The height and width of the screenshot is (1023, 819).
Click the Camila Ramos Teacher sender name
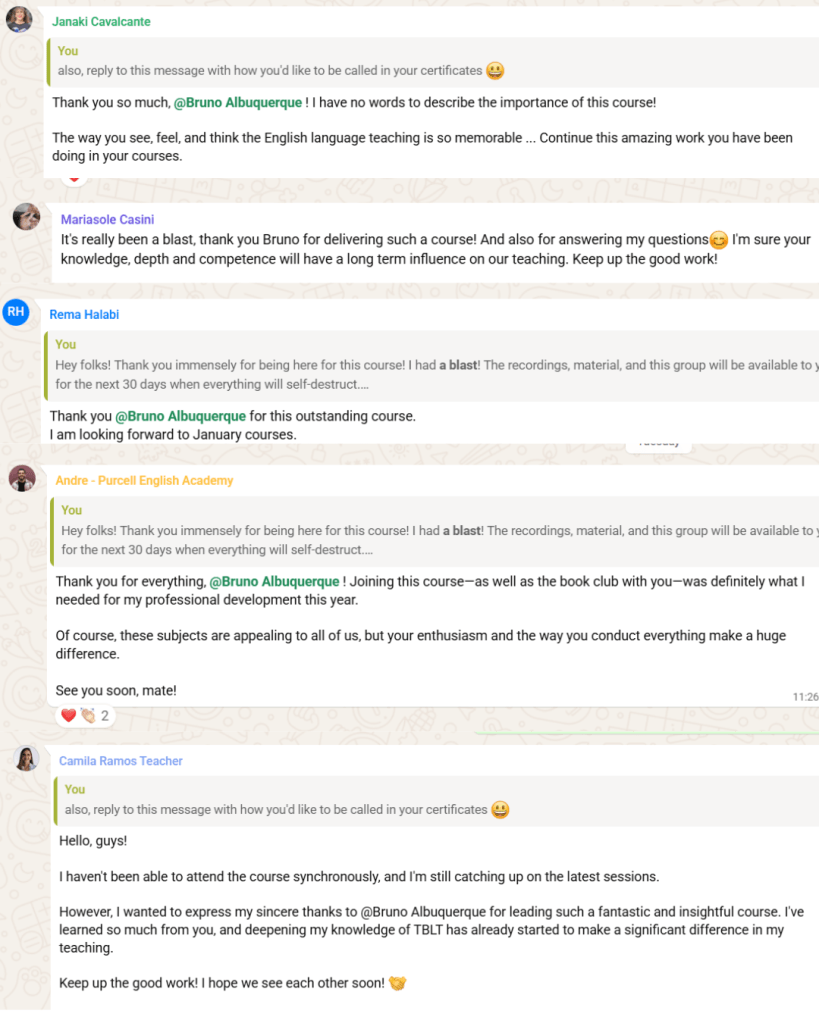pyautogui.click(x=120, y=761)
